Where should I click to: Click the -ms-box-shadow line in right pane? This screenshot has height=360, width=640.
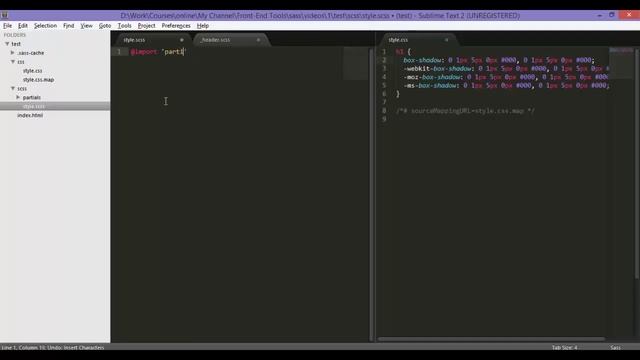tap(506, 86)
